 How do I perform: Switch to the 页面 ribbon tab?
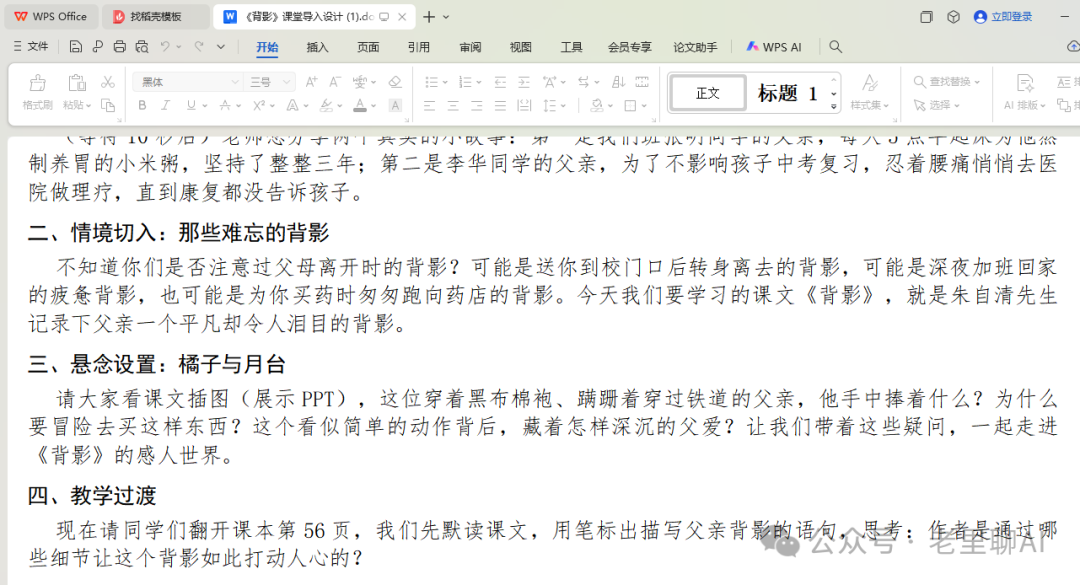368,47
